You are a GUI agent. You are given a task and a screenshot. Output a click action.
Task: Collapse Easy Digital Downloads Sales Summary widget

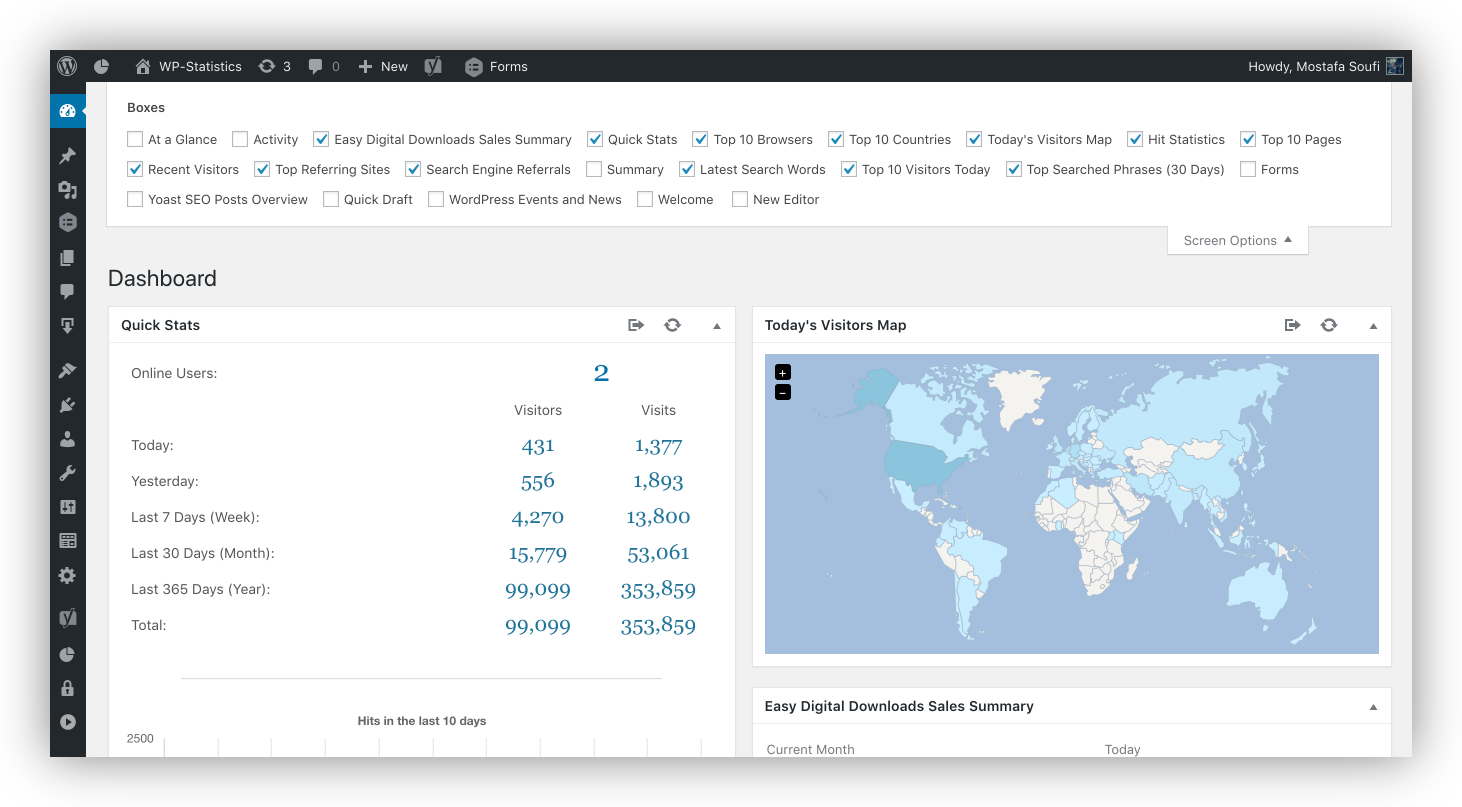(x=1373, y=707)
